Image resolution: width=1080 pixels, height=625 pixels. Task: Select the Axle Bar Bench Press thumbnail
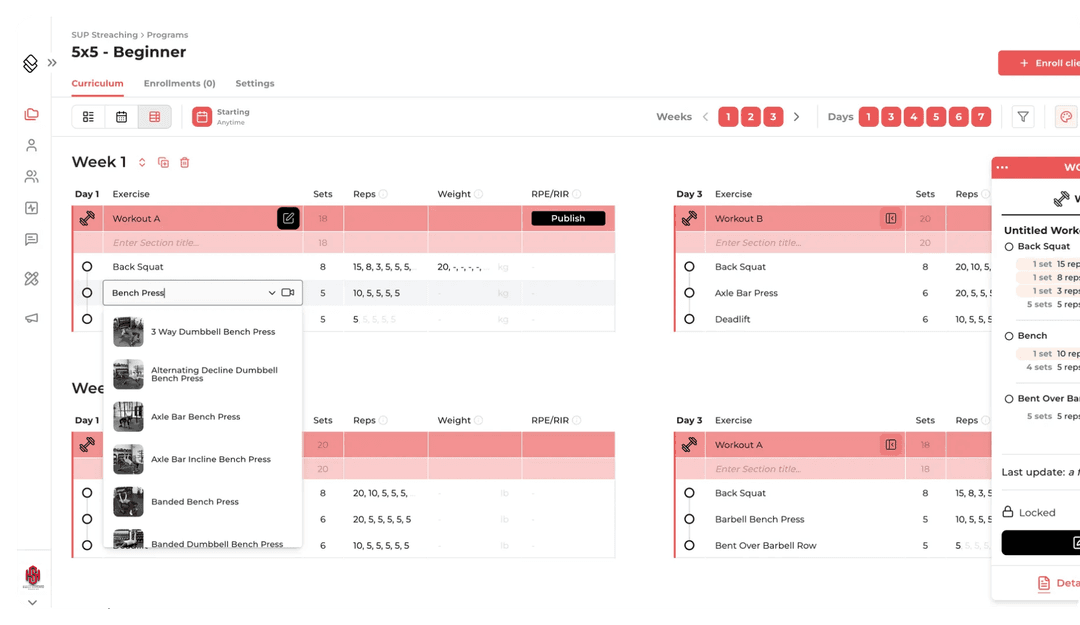[x=128, y=416]
